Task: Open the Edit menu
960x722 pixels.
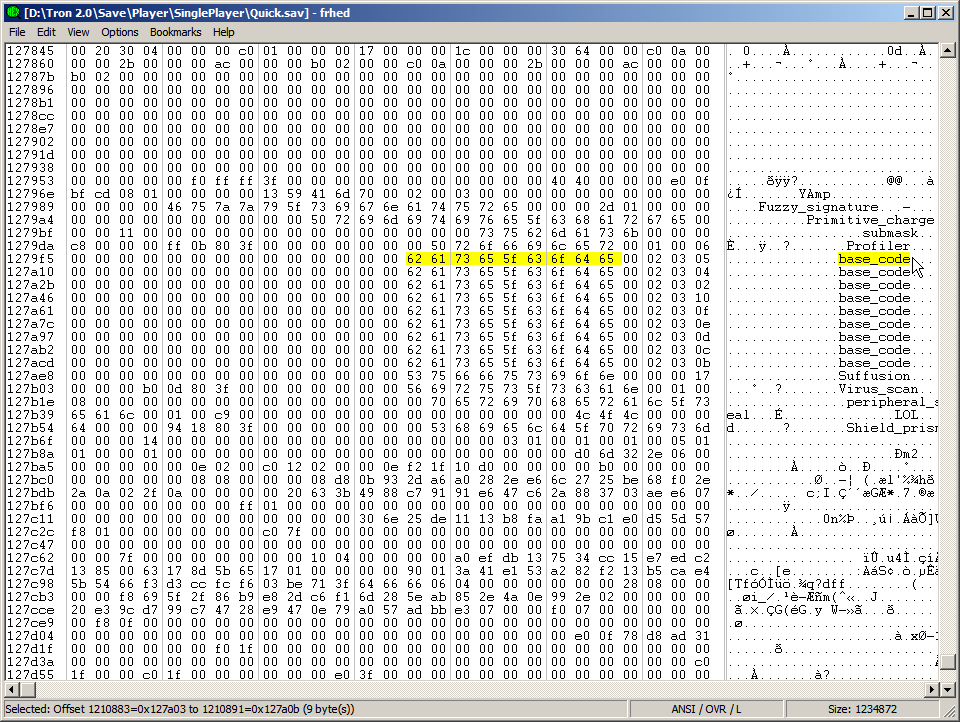Action: (x=46, y=32)
